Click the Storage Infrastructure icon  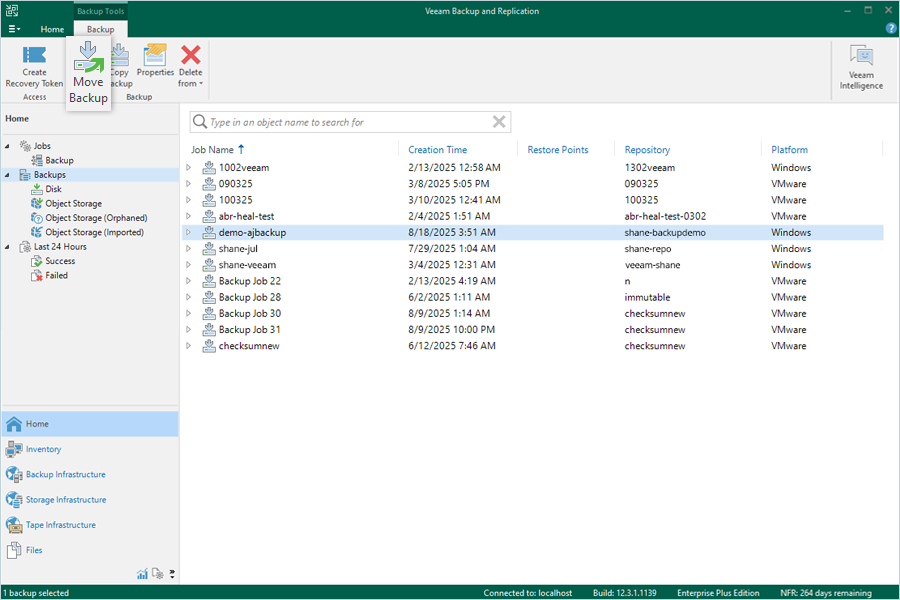tap(14, 500)
